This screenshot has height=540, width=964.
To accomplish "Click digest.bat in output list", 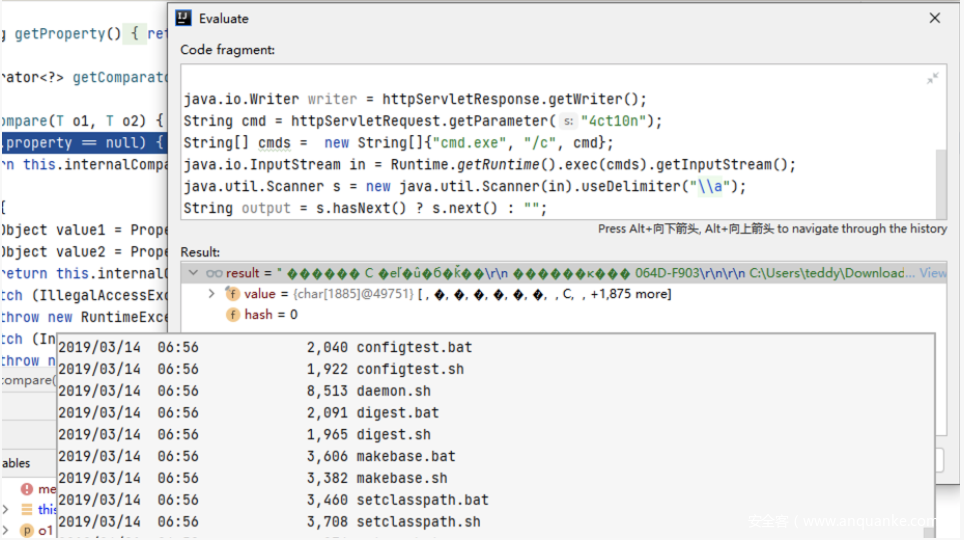I will (398, 413).
